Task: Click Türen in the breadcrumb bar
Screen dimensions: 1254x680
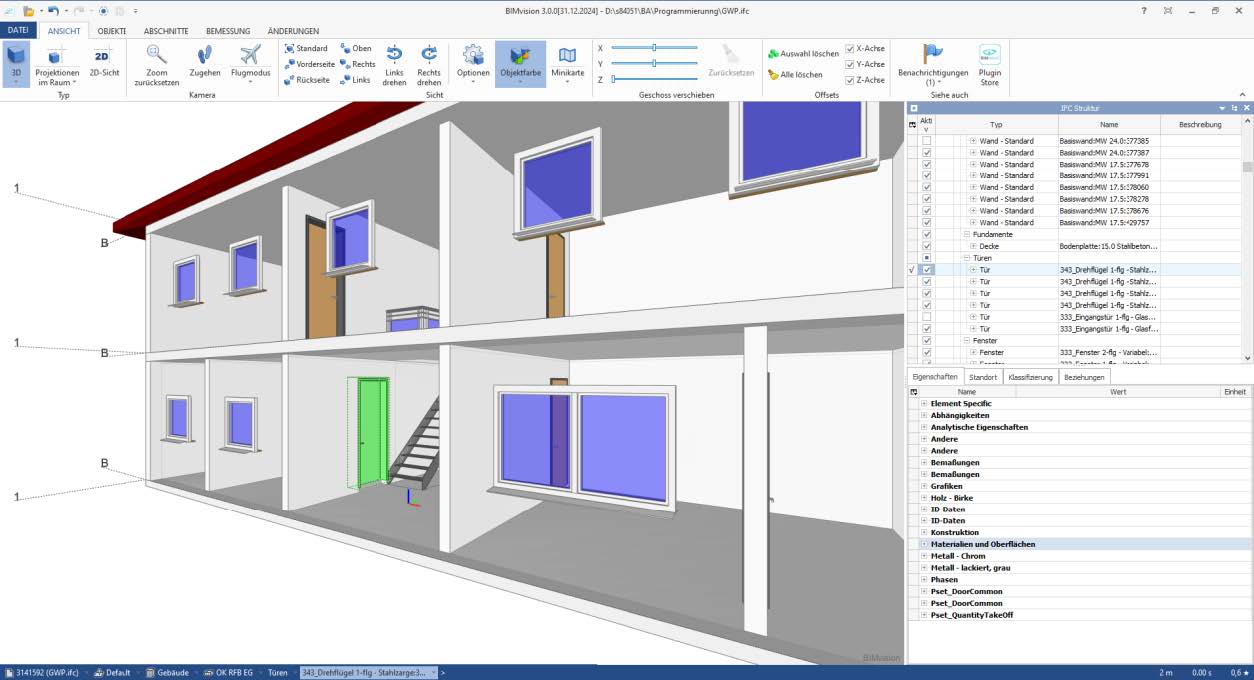Action: [x=277, y=673]
